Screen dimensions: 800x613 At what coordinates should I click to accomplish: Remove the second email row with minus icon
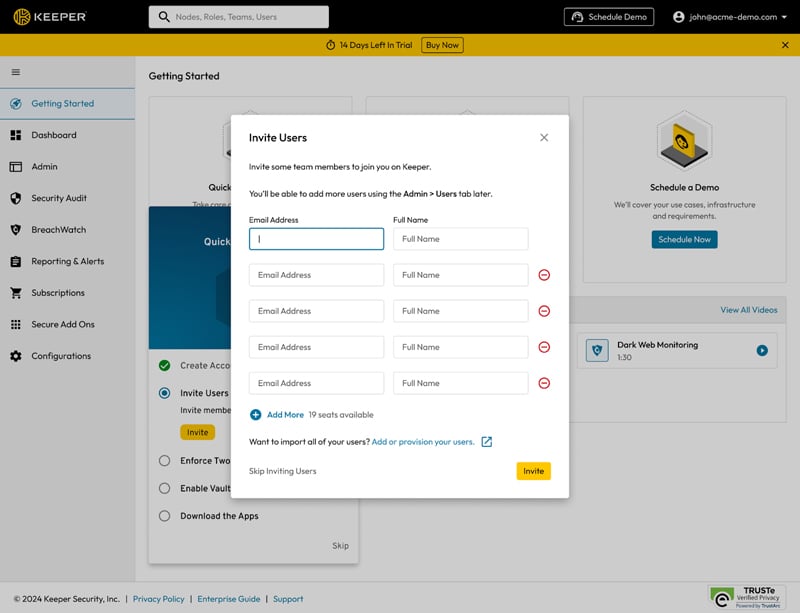point(544,275)
